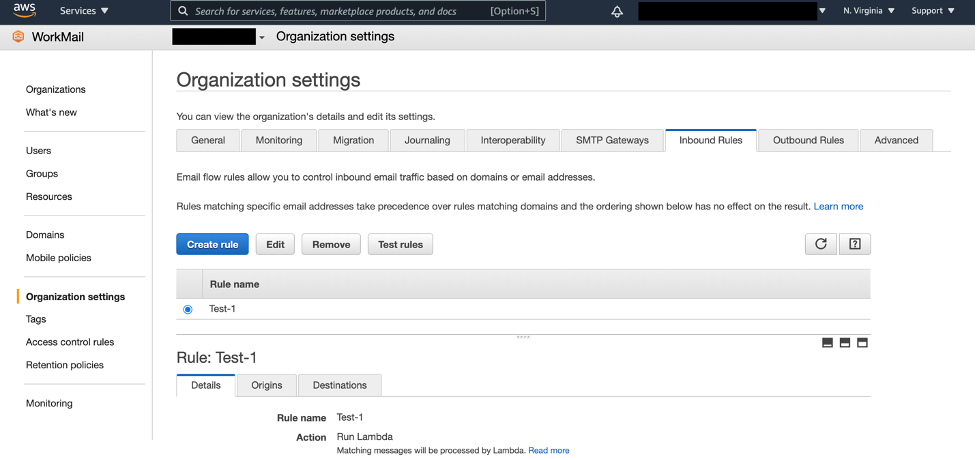Click the Test-1 rule name cell
Image resolution: width=977 pixels, height=460 pixels.
222,309
